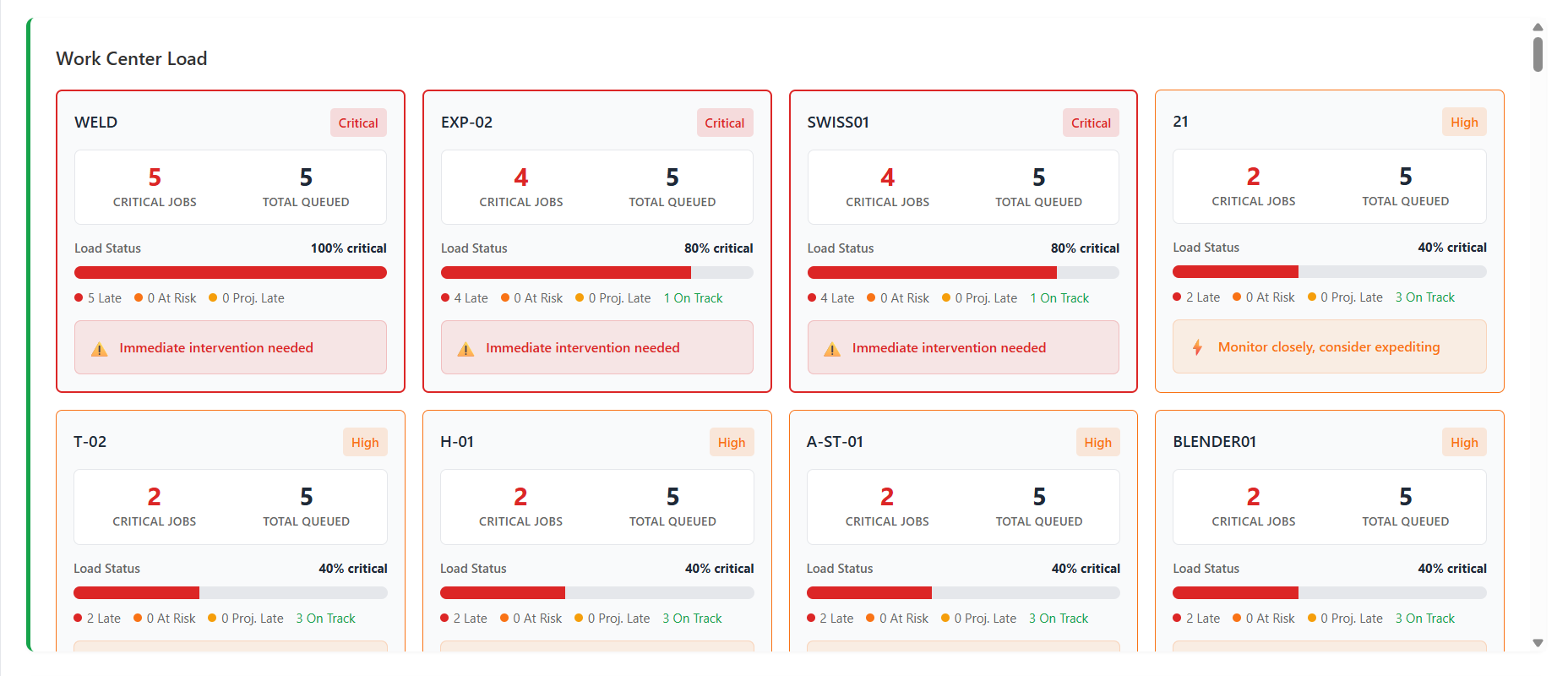
Task: Click EXP-02 'Immediate intervention needed' alert
Action: coord(597,347)
